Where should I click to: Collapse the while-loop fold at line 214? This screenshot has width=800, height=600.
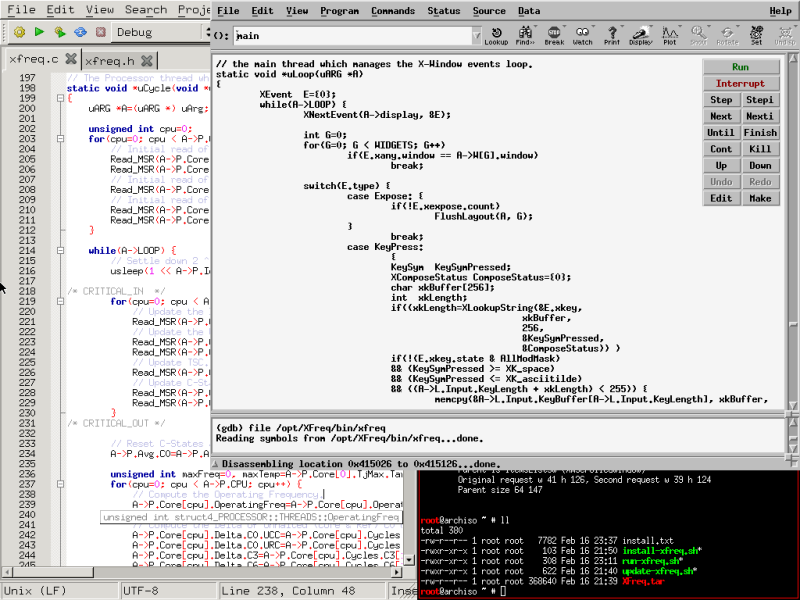coord(60,251)
